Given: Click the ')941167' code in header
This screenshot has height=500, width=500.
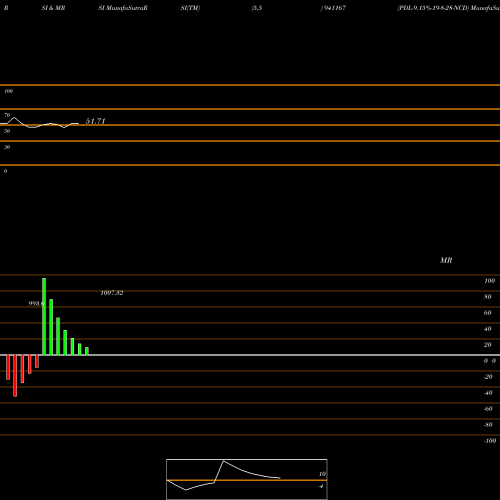Looking at the screenshot, I should click(x=333, y=8).
